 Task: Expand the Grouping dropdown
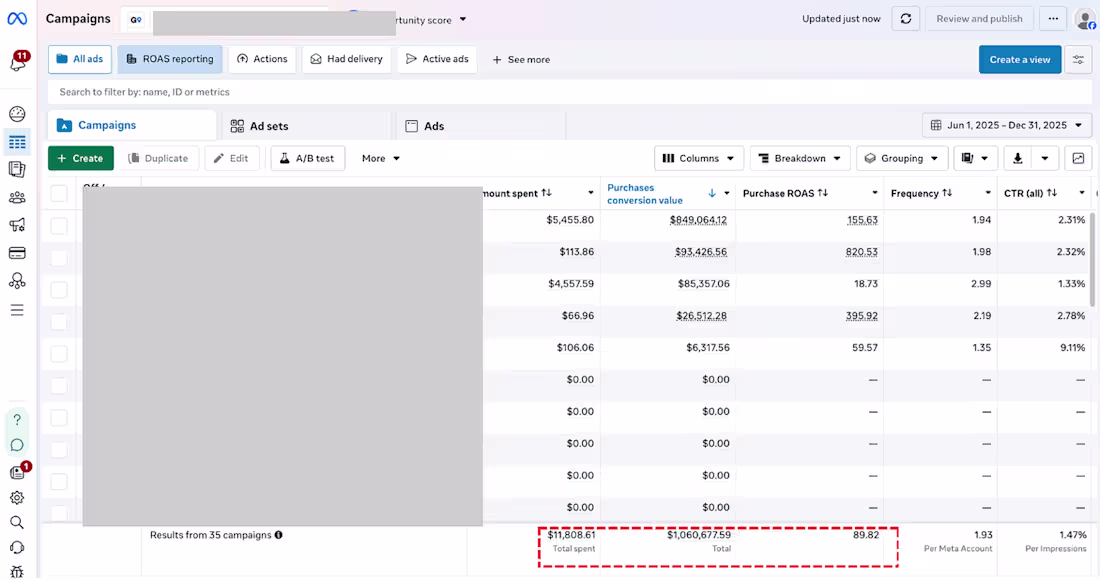[902, 159]
